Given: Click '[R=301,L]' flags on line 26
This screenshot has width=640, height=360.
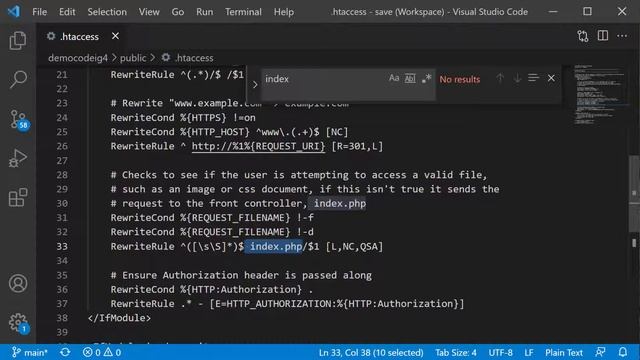Looking at the screenshot, I should (x=357, y=146).
